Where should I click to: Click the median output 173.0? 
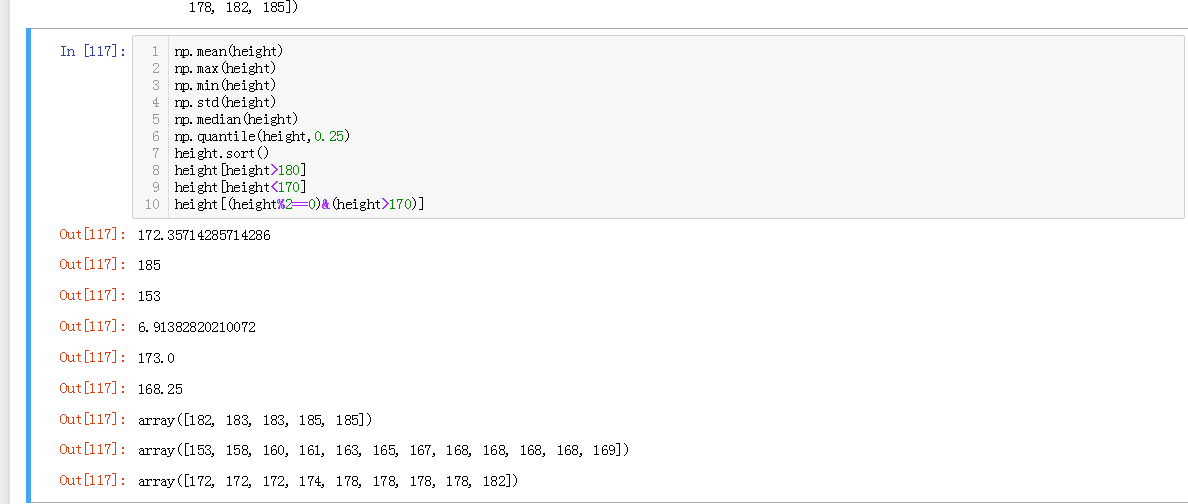tap(156, 357)
